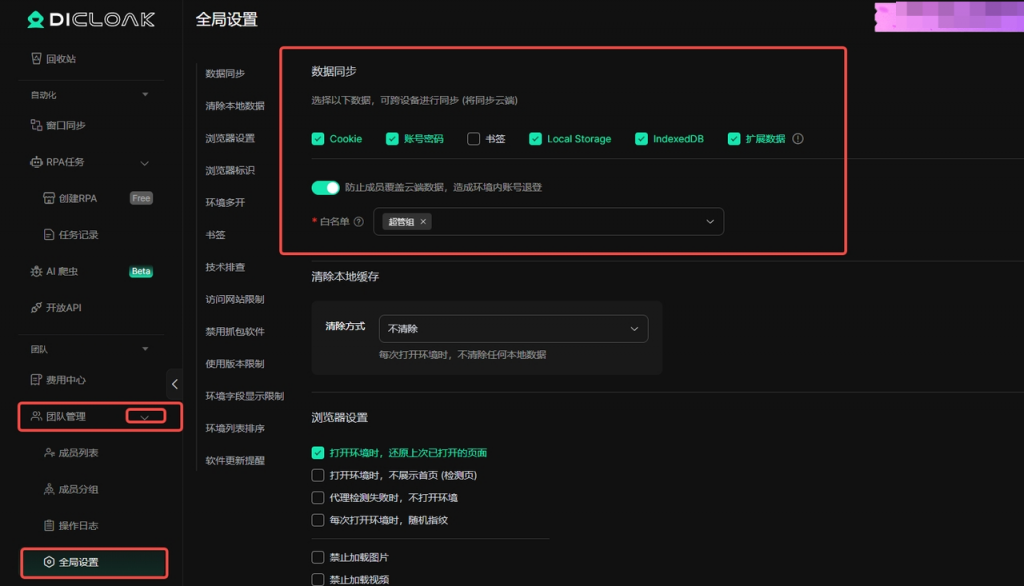Select 技术排查 in the settings navigation
The image size is (1024, 586).
[x=225, y=267]
